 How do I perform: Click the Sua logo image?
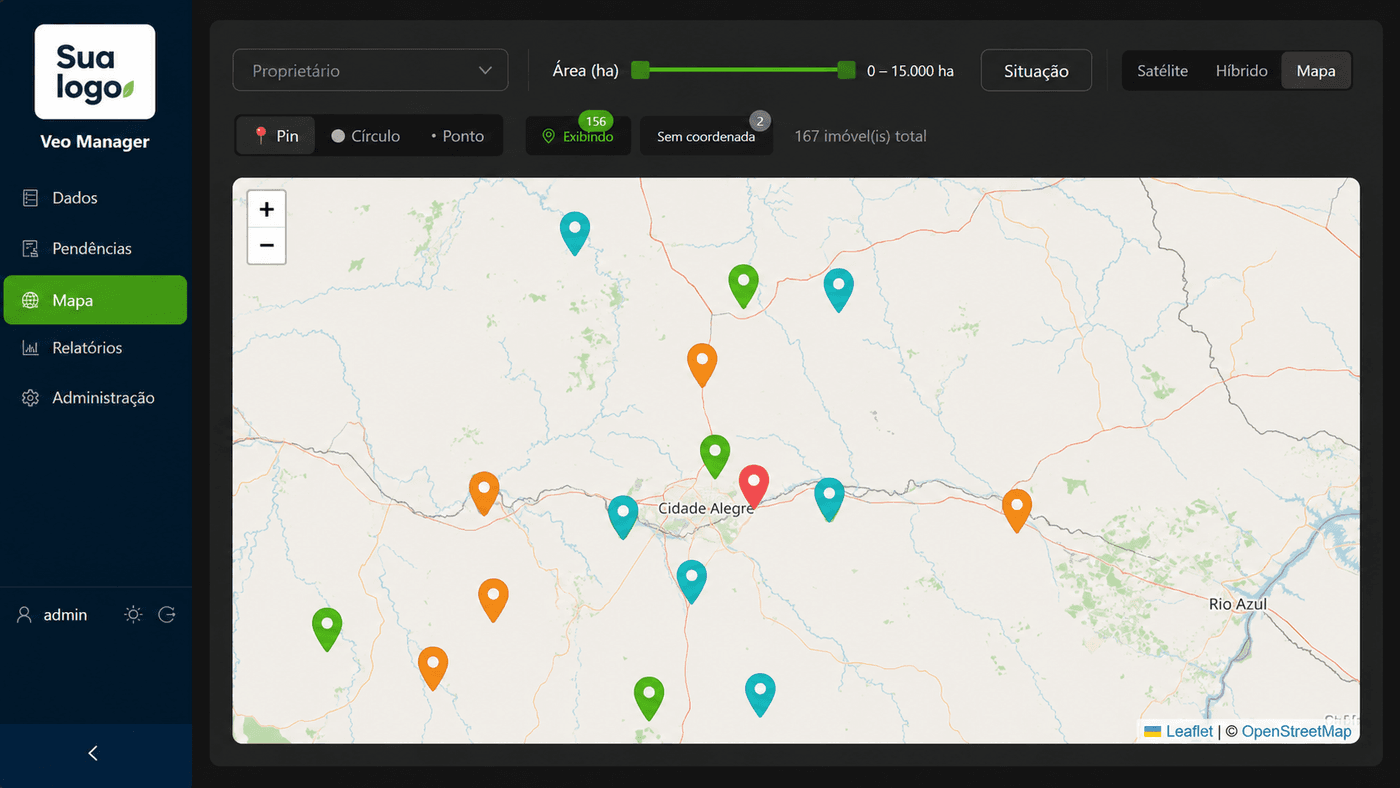pyautogui.click(x=95, y=72)
